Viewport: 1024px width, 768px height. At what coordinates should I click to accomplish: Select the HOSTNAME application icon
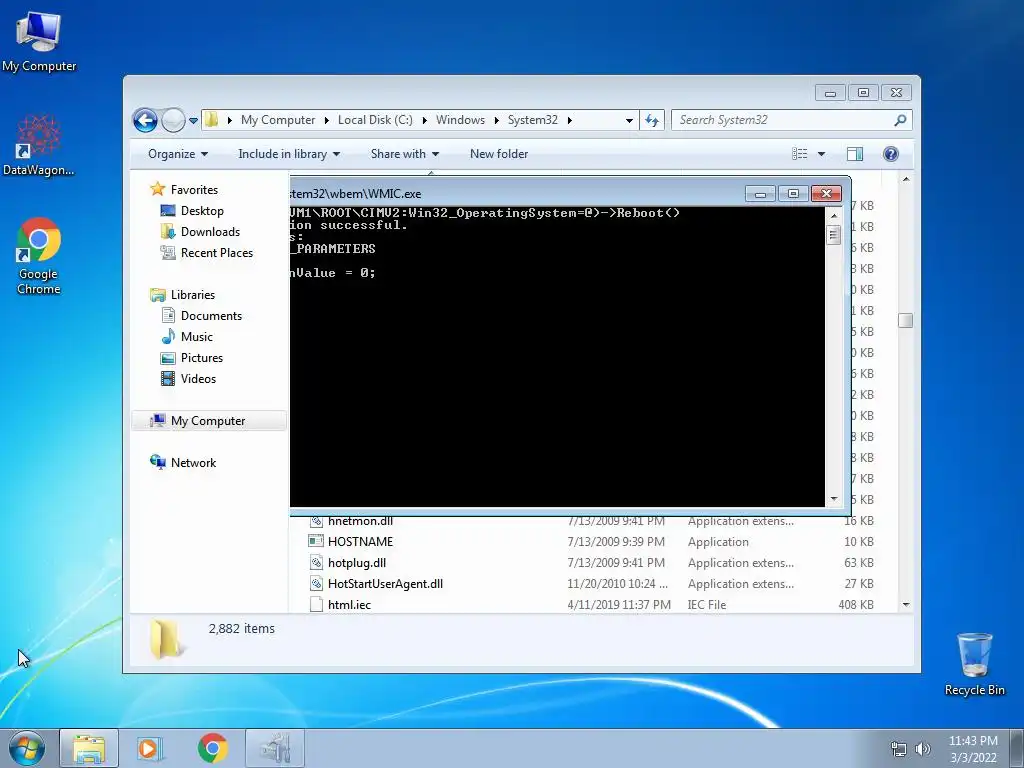316,541
